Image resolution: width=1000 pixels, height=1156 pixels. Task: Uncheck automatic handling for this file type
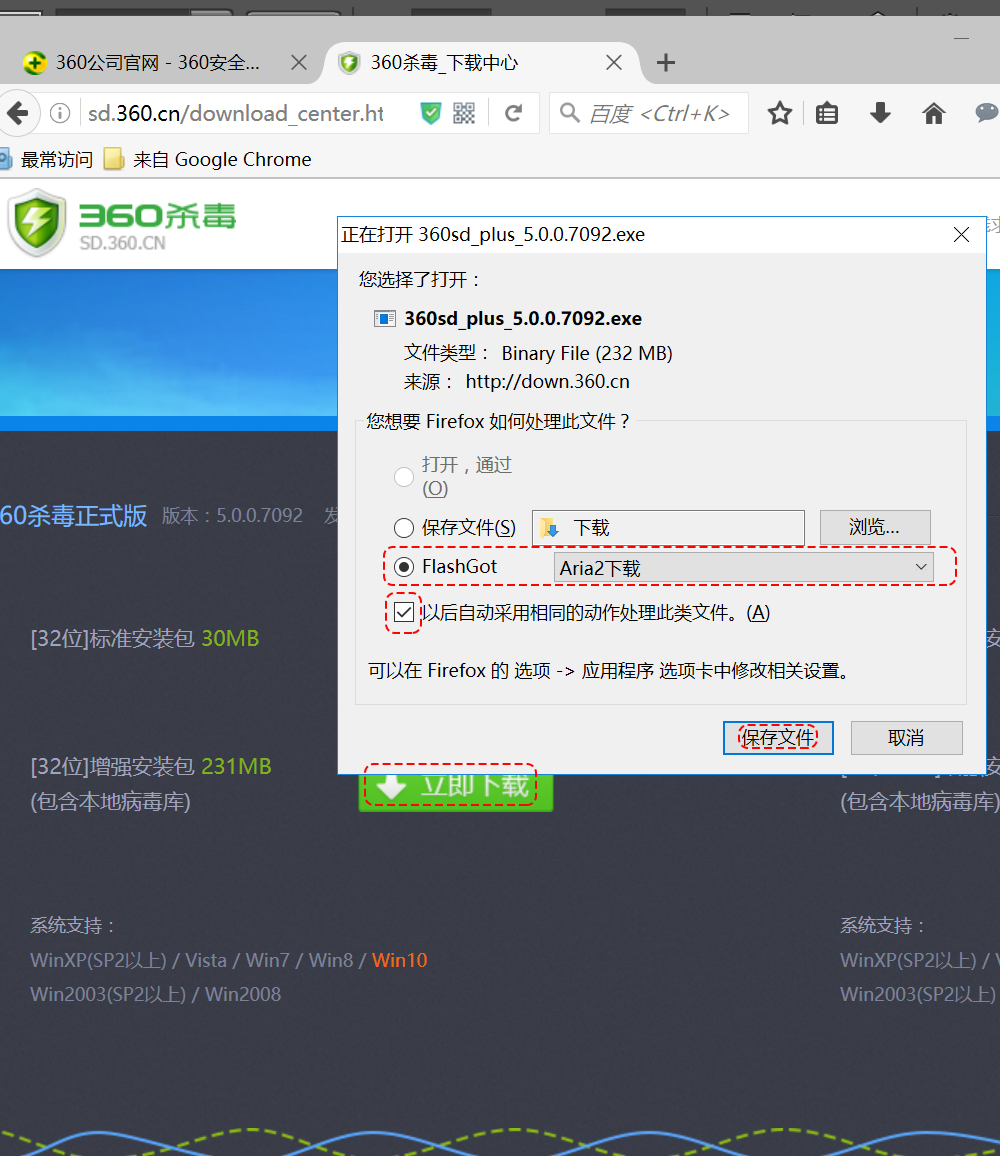tap(404, 611)
